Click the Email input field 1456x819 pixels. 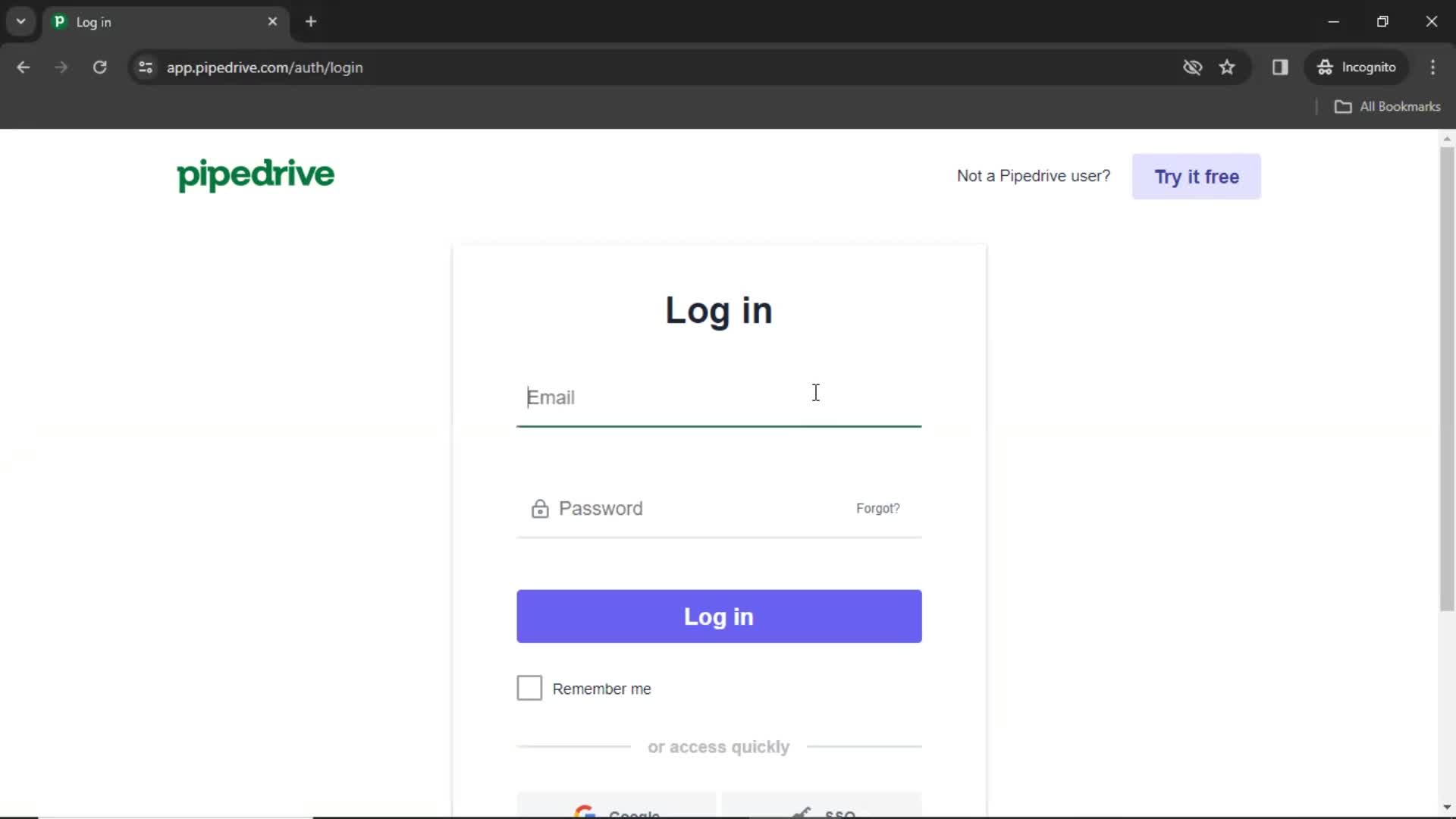(718, 397)
